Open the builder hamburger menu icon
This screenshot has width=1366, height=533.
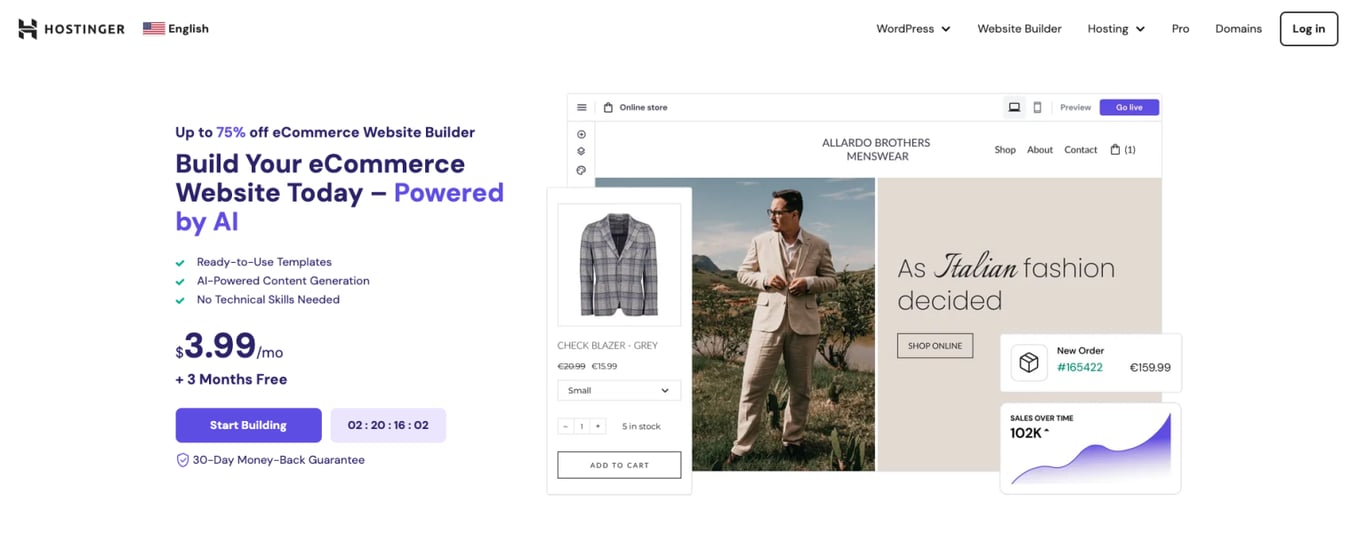click(x=582, y=107)
